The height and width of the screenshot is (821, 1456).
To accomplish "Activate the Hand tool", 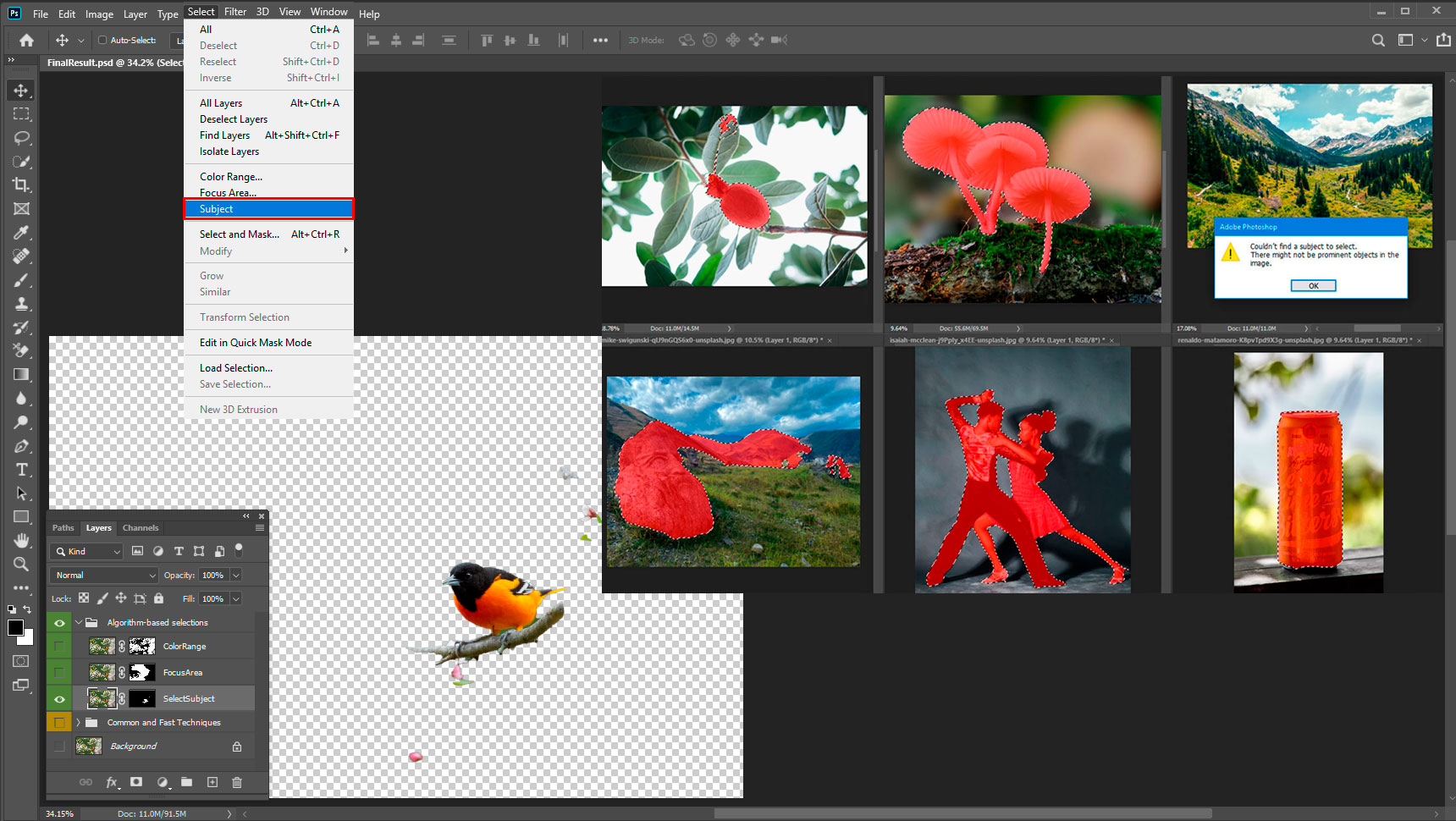I will (22, 540).
